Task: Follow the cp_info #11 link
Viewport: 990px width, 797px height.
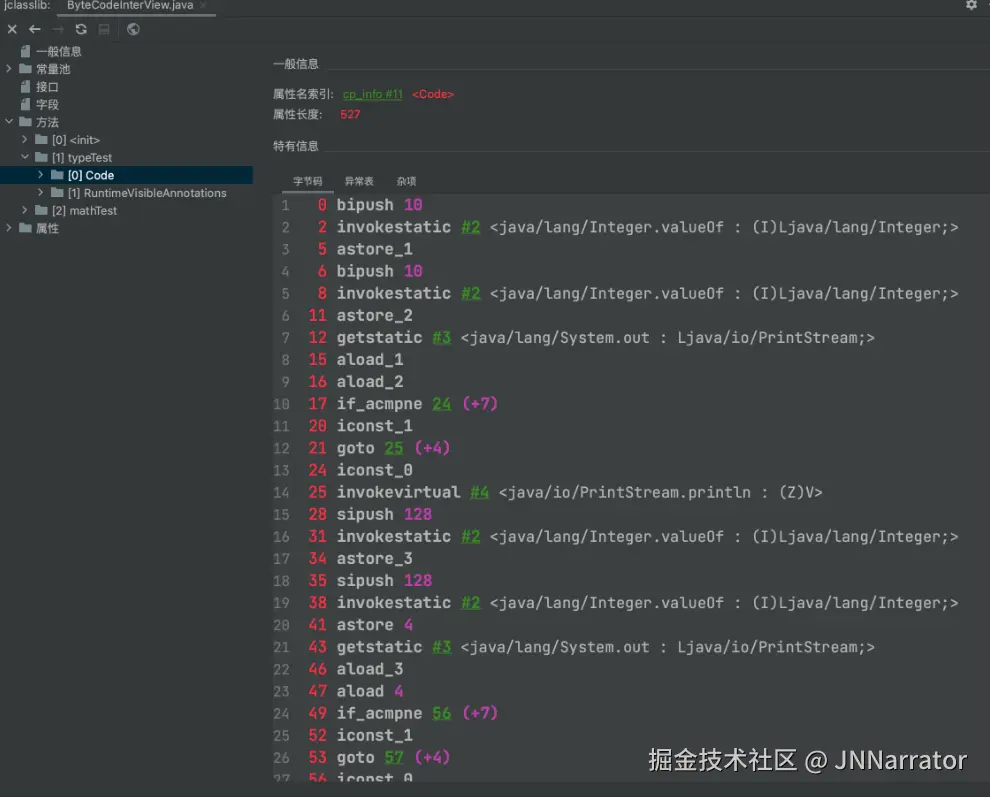Action: (x=373, y=94)
